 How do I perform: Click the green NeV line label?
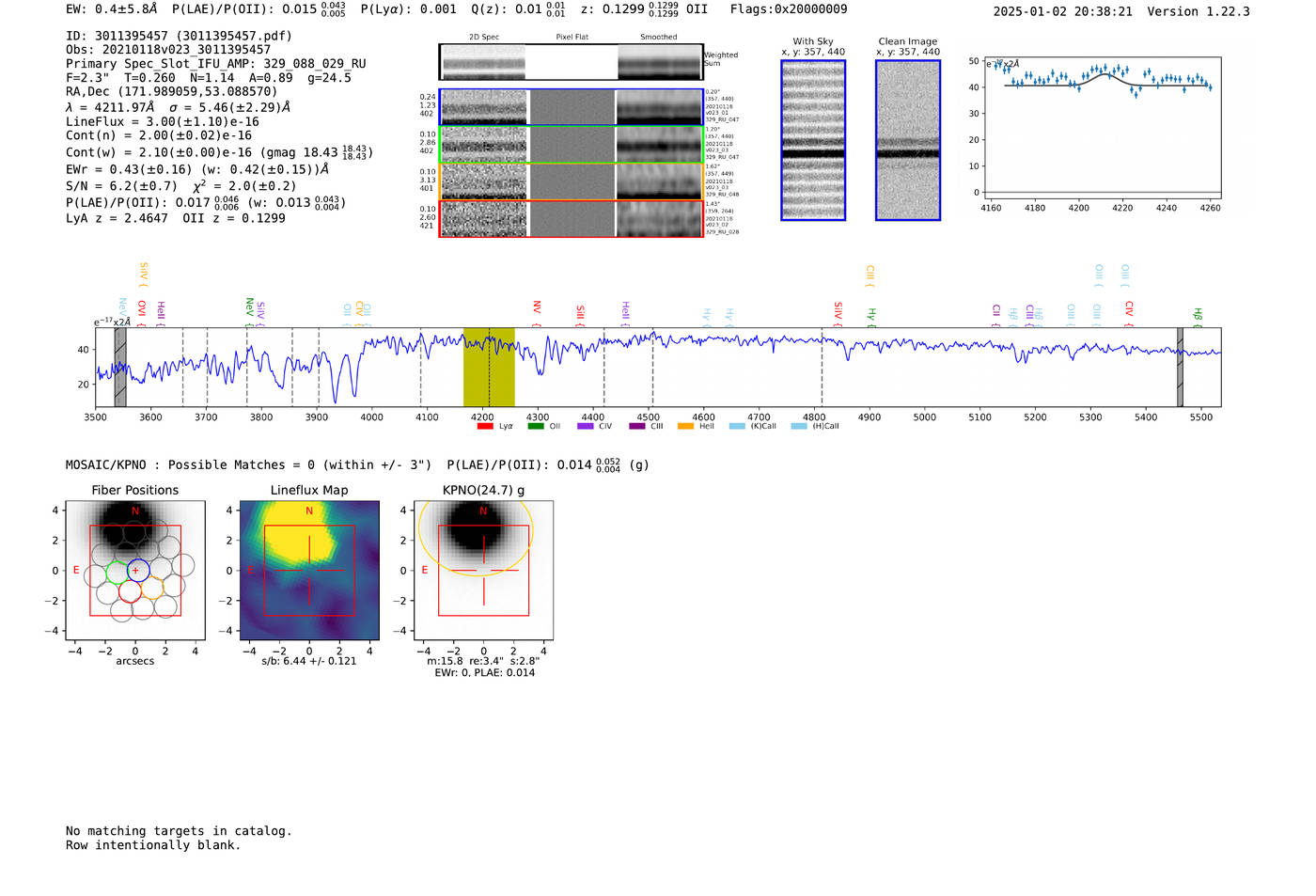[x=250, y=312]
